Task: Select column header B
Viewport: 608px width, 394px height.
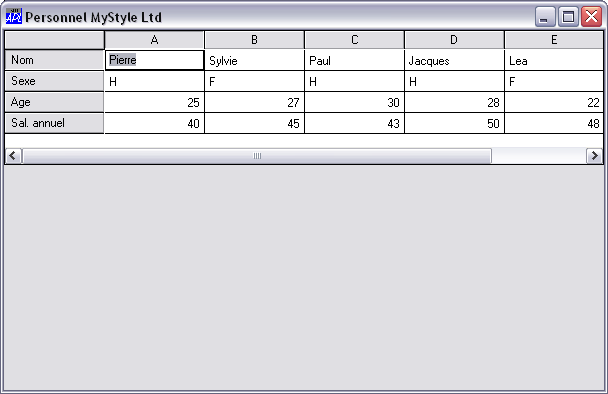Action: click(x=254, y=40)
